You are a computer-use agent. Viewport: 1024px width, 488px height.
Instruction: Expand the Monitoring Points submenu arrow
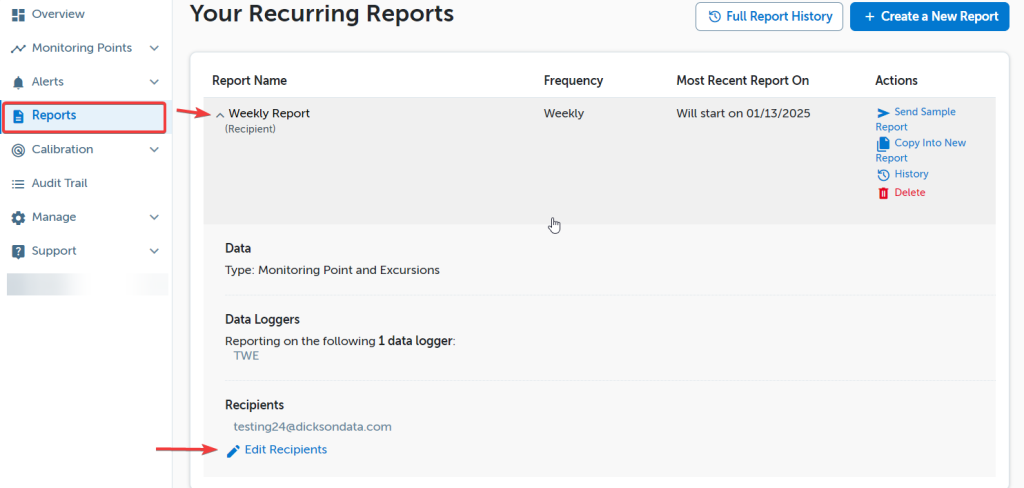pos(154,48)
